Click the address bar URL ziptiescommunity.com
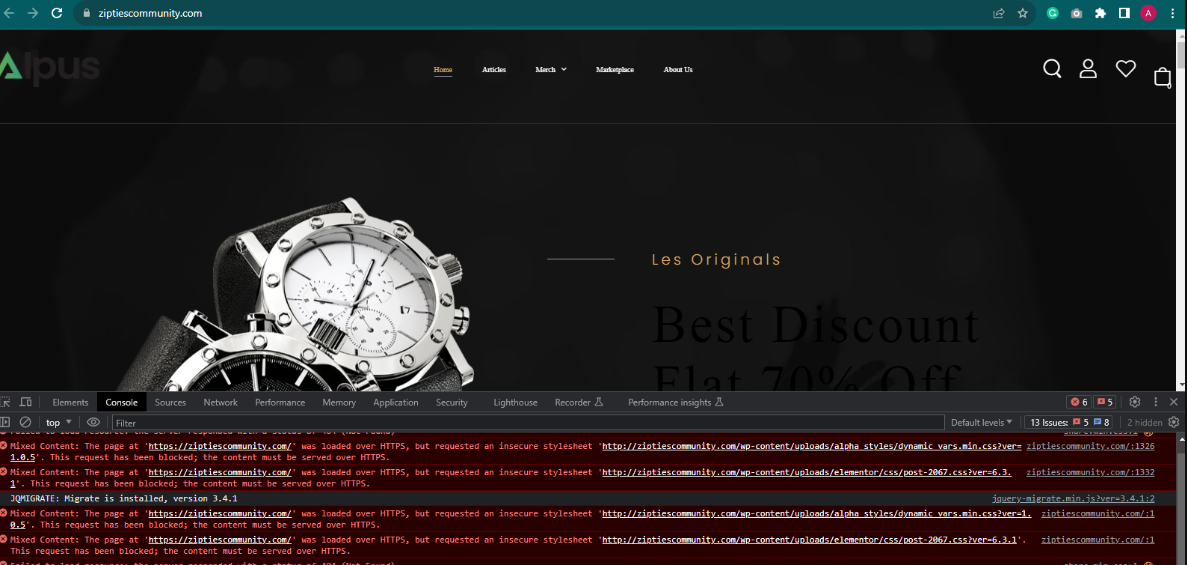1187x565 pixels. click(x=151, y=13)
